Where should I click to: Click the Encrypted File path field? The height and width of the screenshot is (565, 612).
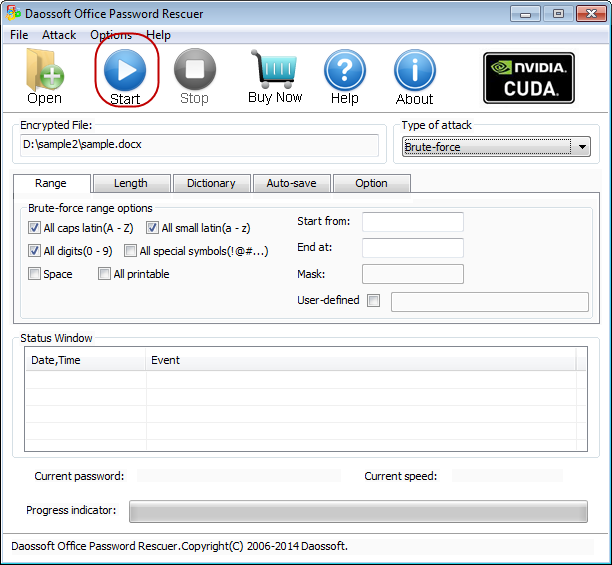coord(199,145)
